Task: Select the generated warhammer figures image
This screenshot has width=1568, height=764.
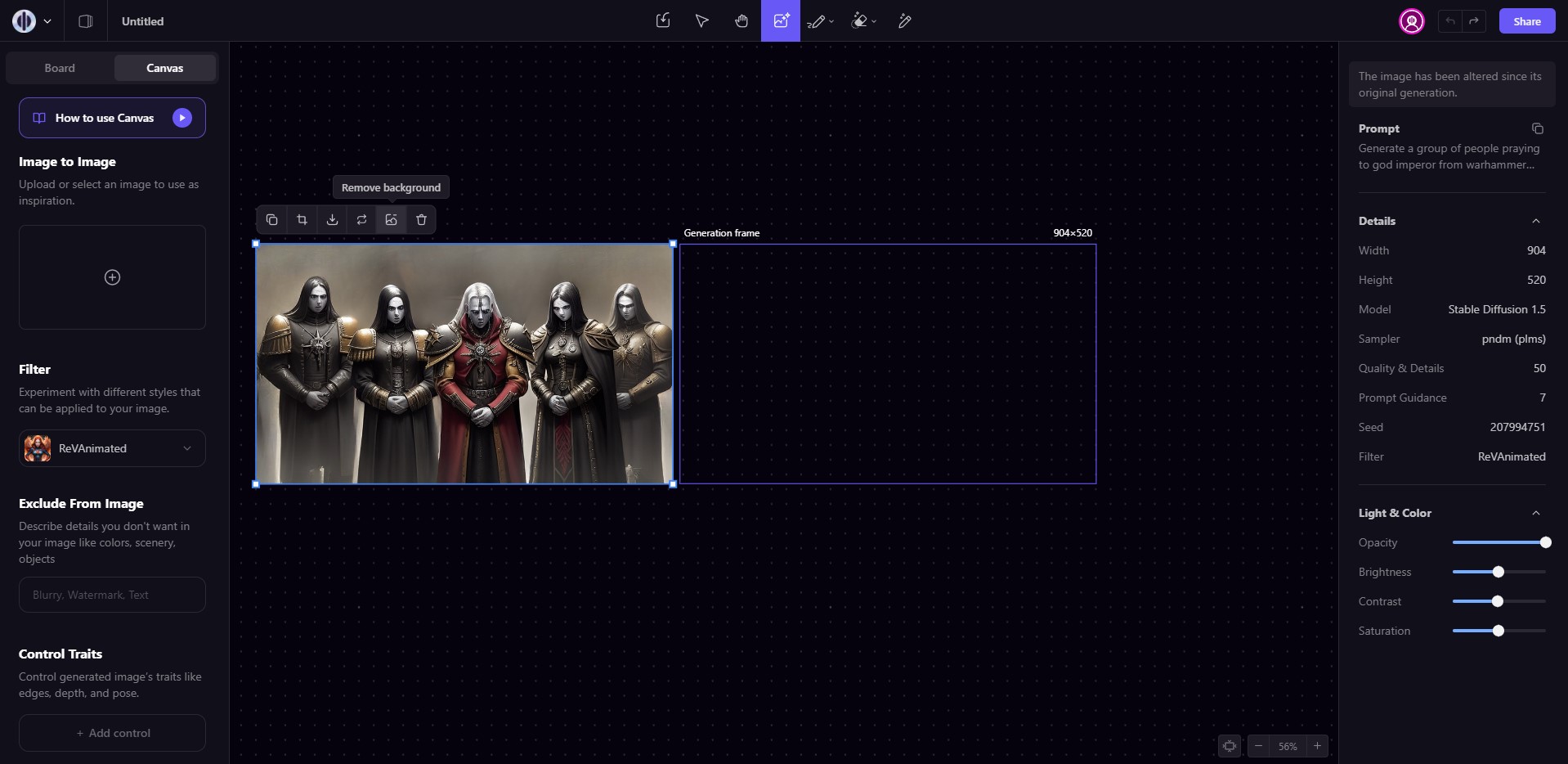Action: click(x=464, y=364)
